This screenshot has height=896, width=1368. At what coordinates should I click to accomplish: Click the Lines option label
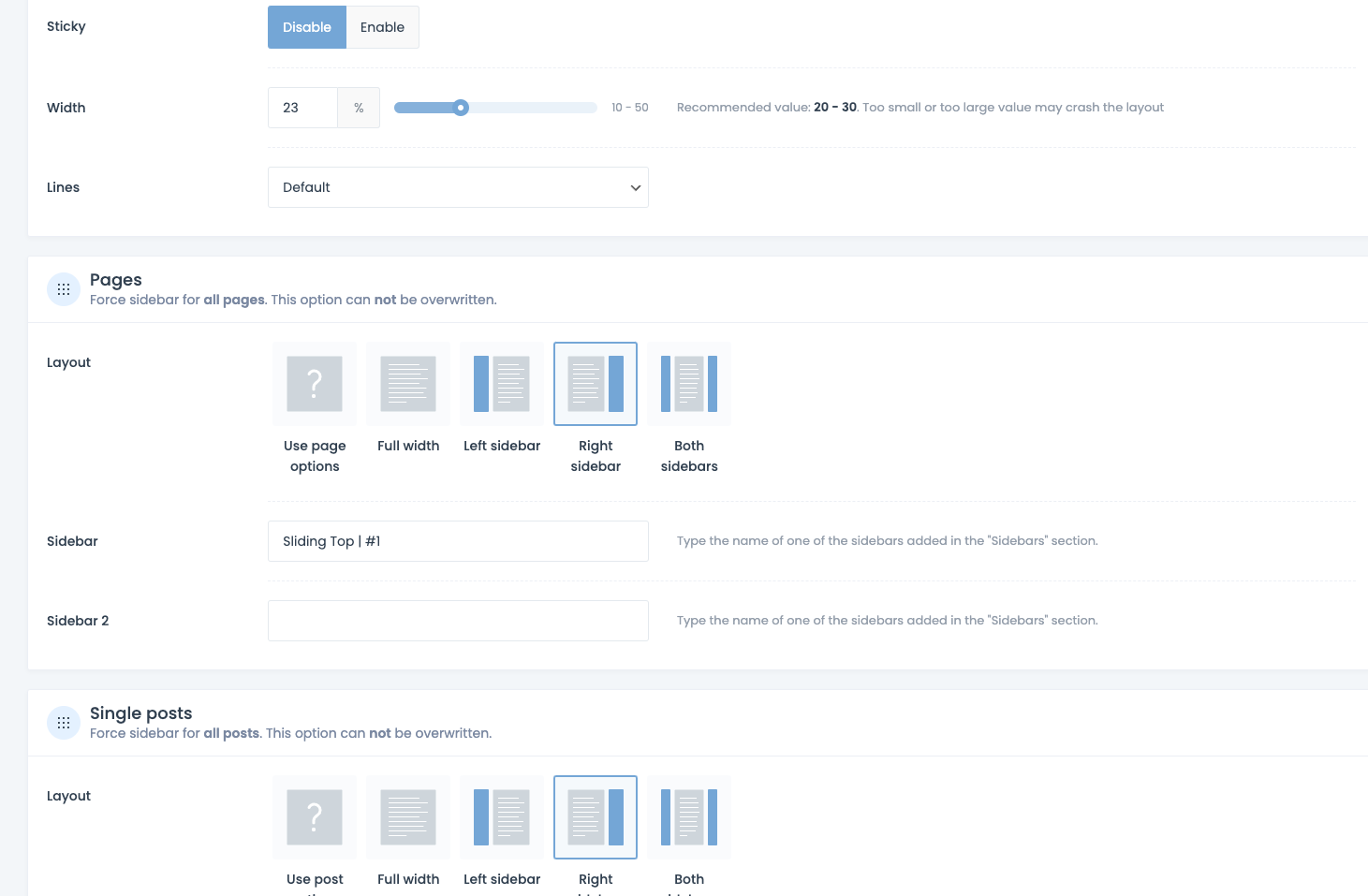(x=63, y=187)
